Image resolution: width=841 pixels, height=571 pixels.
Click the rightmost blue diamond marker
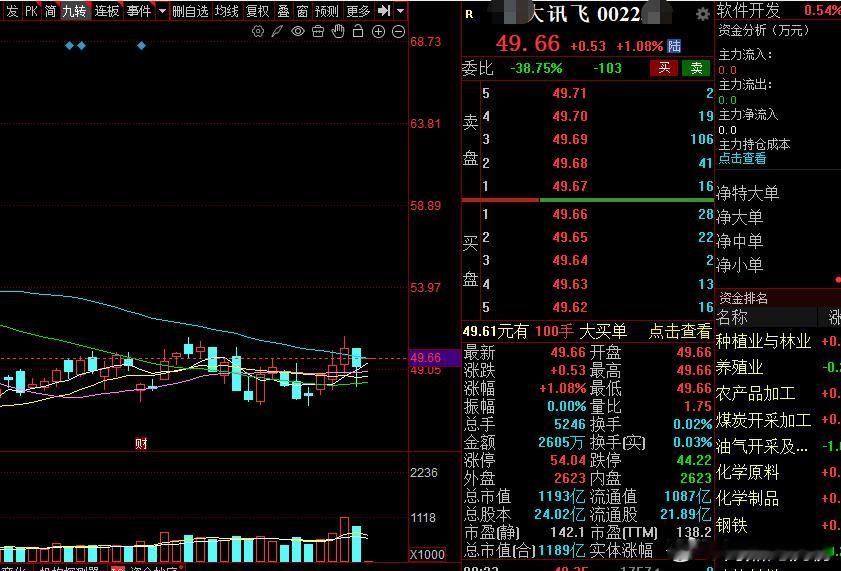coord(141,46)
